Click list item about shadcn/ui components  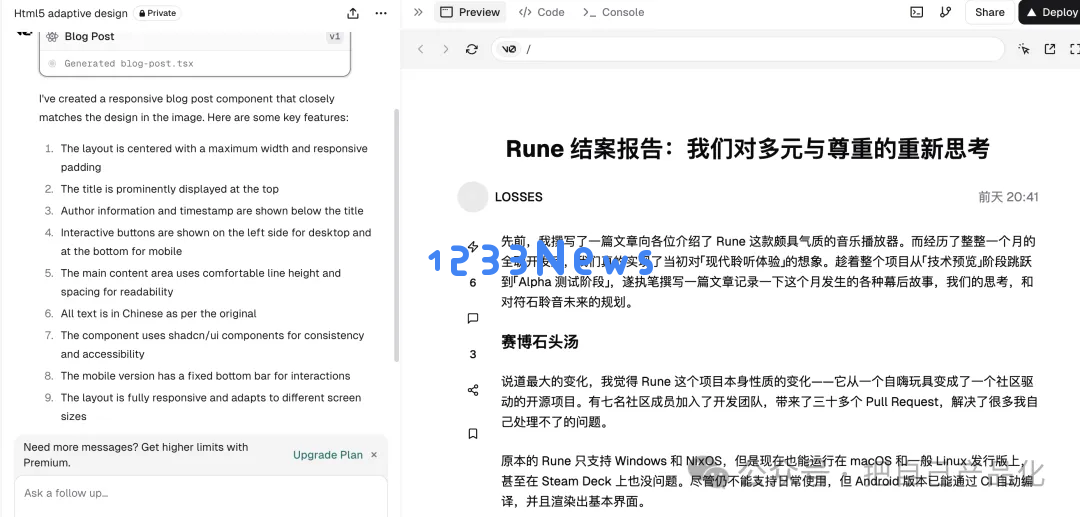click(x=212, y=345)
